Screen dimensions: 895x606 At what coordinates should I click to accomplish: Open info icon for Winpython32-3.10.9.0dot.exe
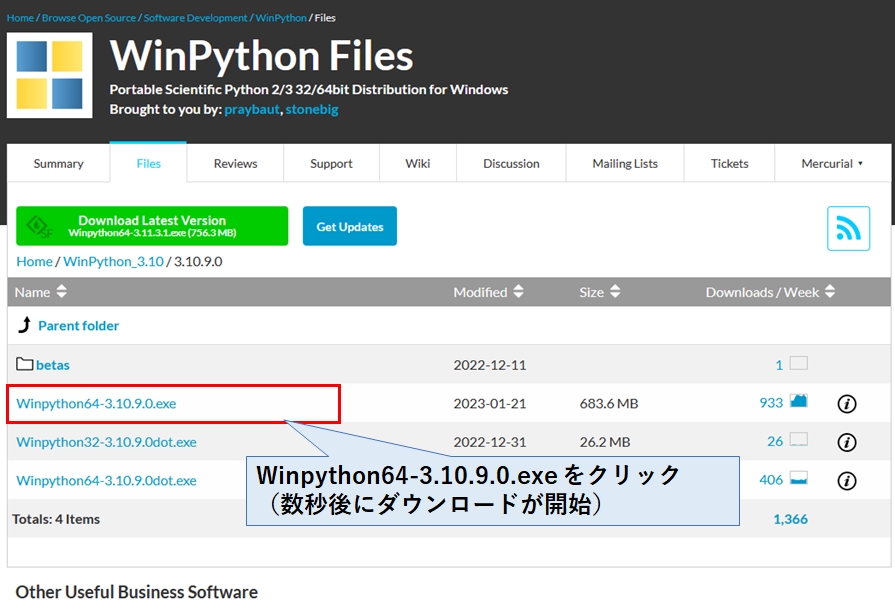click(x=846, y=442)
